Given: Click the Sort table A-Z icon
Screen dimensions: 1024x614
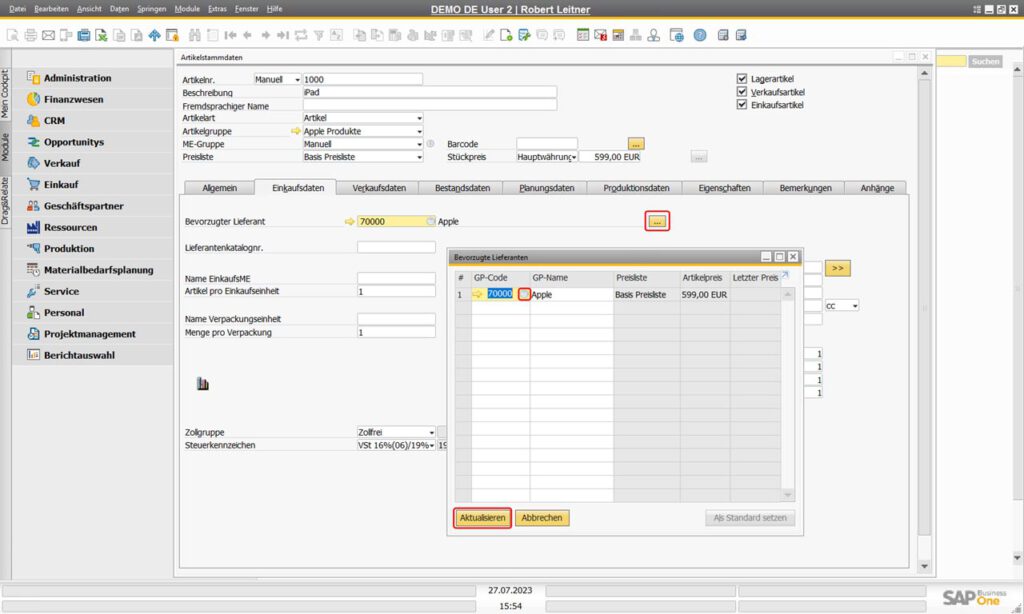Looking at the screenshot, I should [x=336, y=35].
